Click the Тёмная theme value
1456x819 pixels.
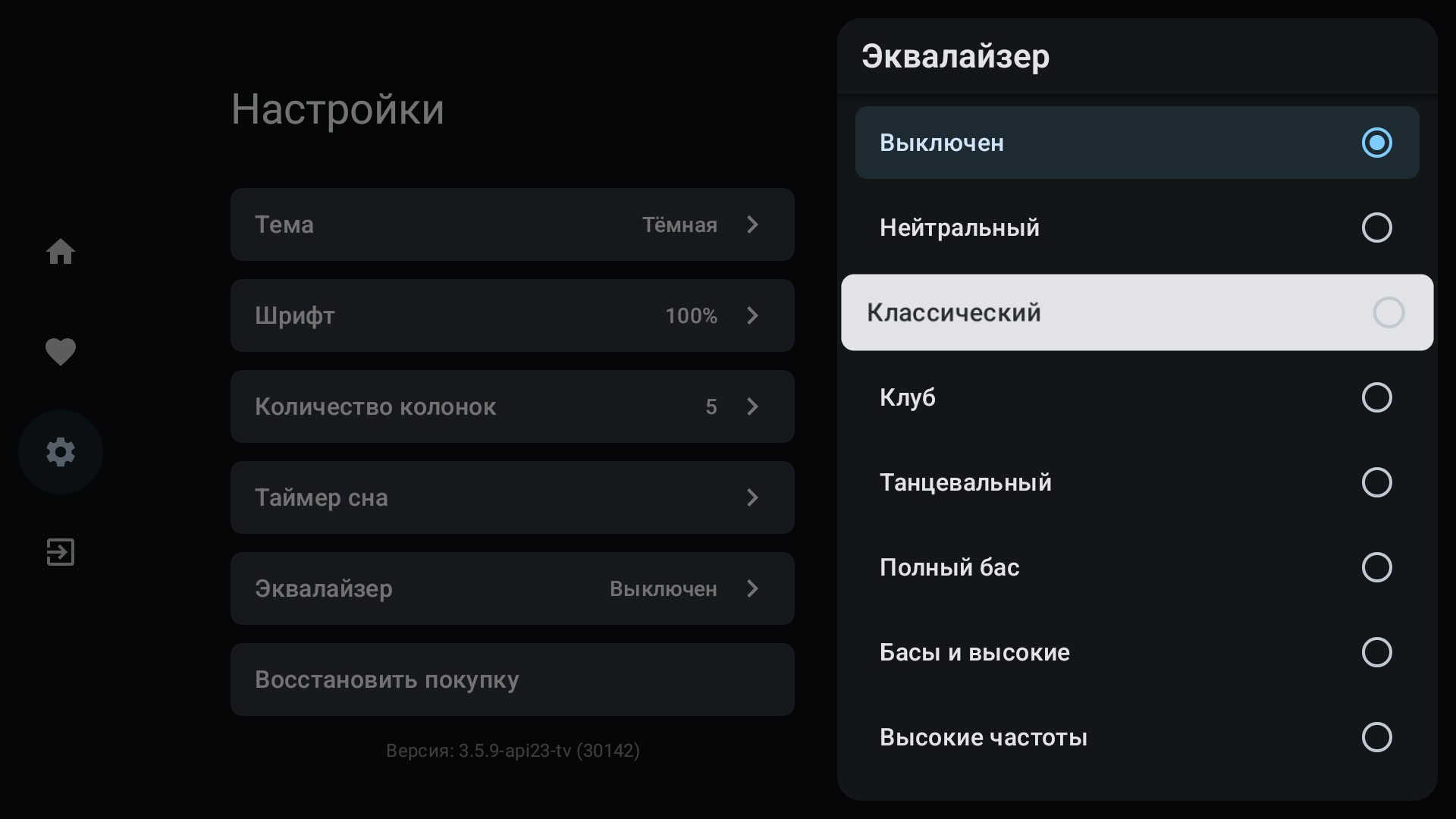click(679, 224)
